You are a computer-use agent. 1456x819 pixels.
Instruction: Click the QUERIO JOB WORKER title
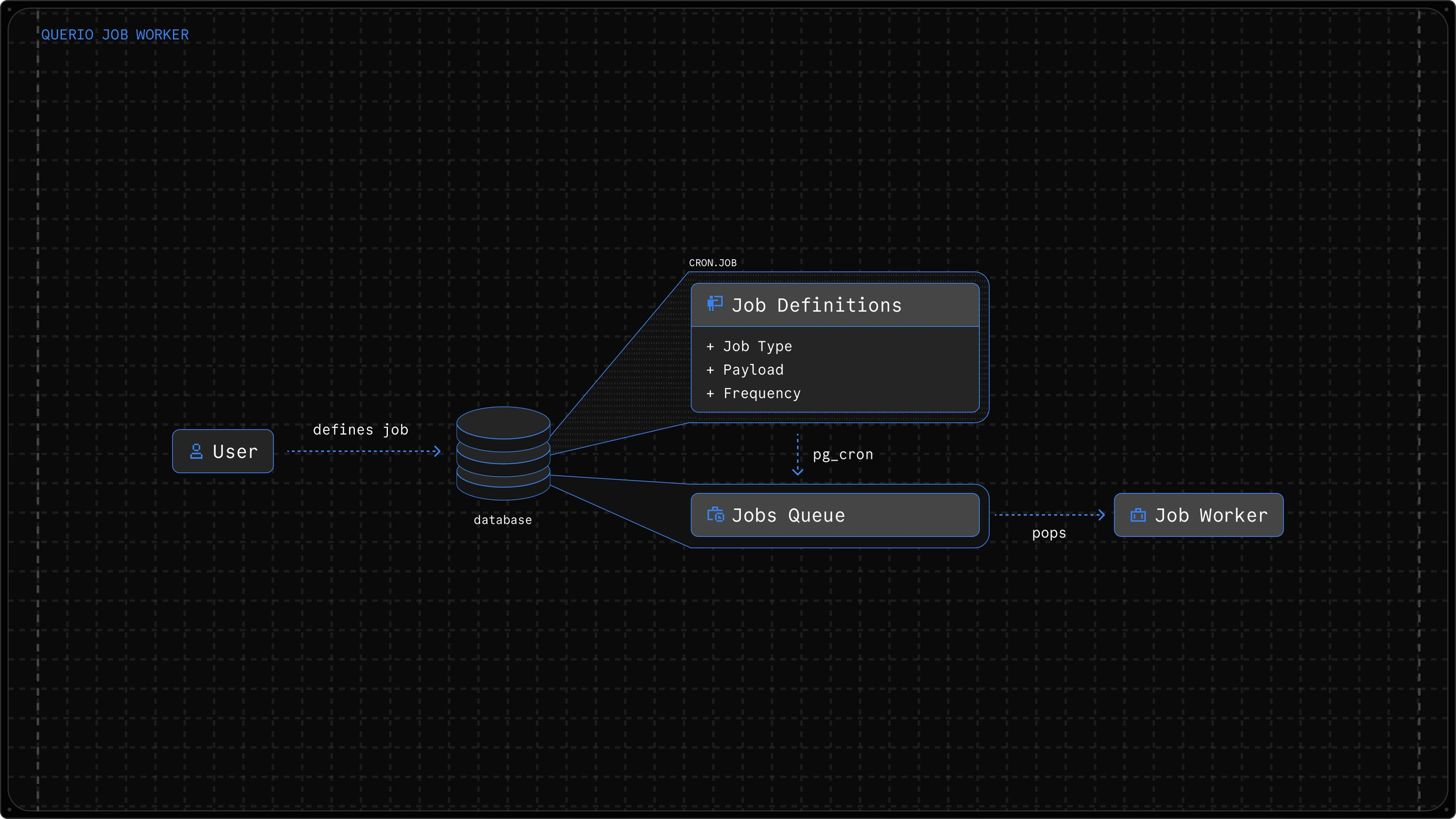point(115,35)
